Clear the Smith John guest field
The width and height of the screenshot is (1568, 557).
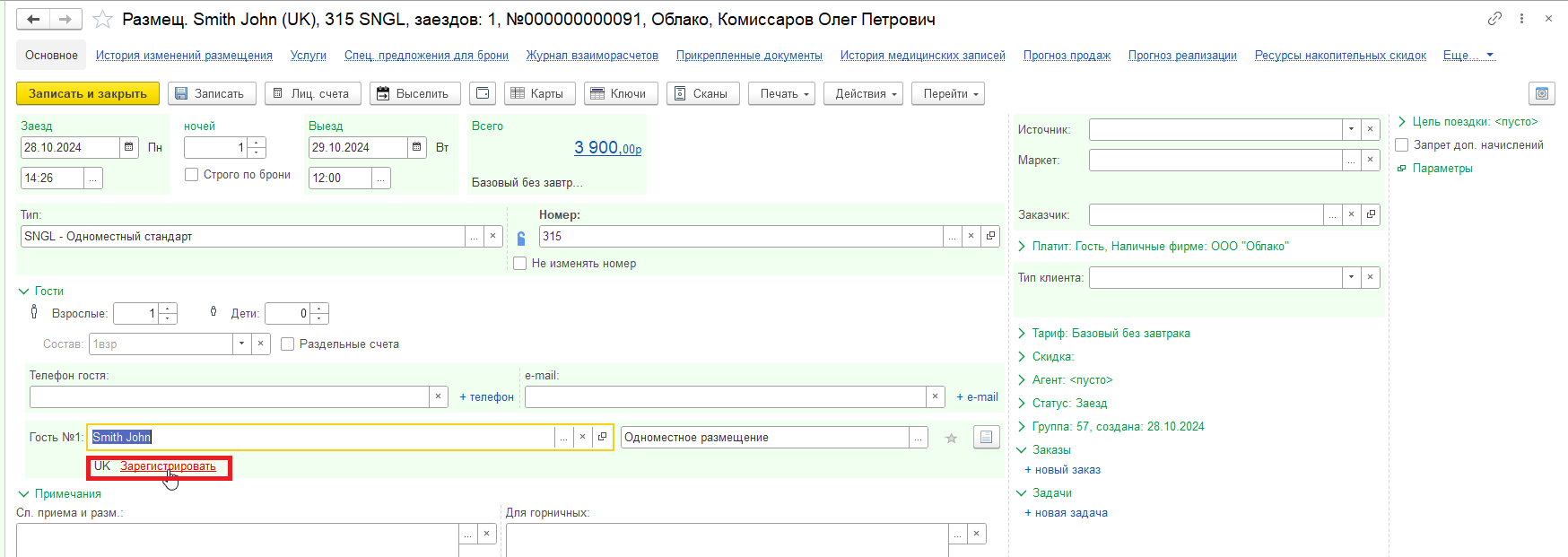coord(582,437)
